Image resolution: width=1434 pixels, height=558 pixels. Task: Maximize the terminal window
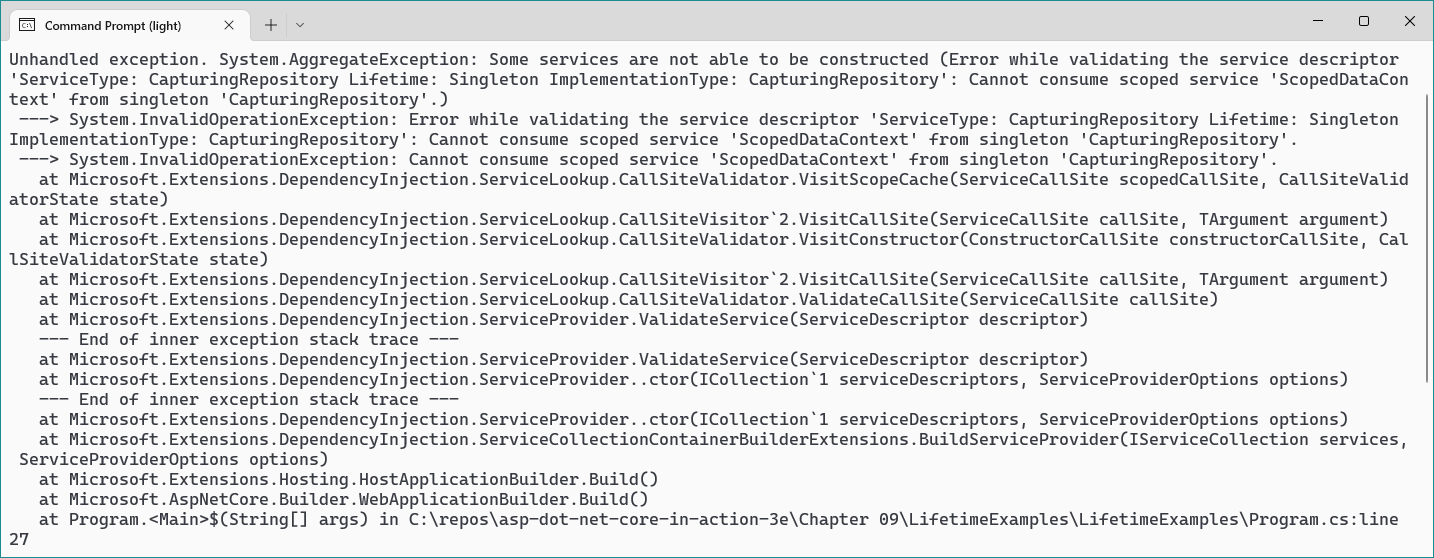(1364, 21)
